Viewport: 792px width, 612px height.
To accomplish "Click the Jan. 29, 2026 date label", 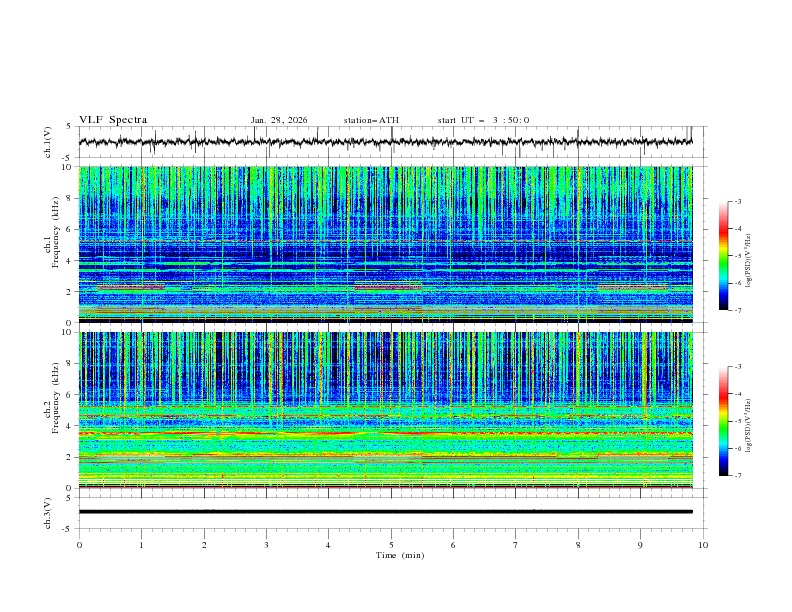I will pyautogui.click(x=279, y=120).
